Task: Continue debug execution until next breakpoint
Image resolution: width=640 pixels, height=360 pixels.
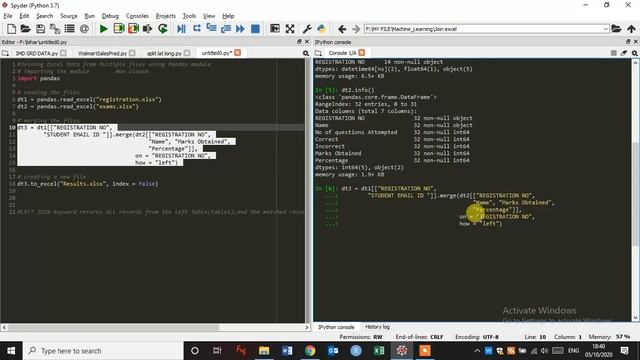Action: coord(240,29)
